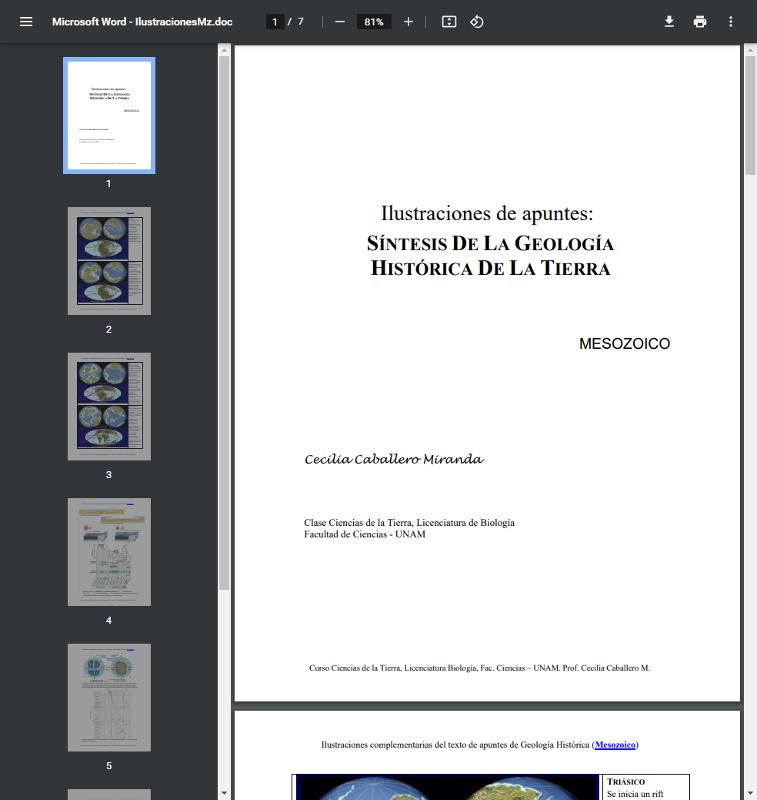Download the PDF file
757x800 pixels.
point(669,22)
